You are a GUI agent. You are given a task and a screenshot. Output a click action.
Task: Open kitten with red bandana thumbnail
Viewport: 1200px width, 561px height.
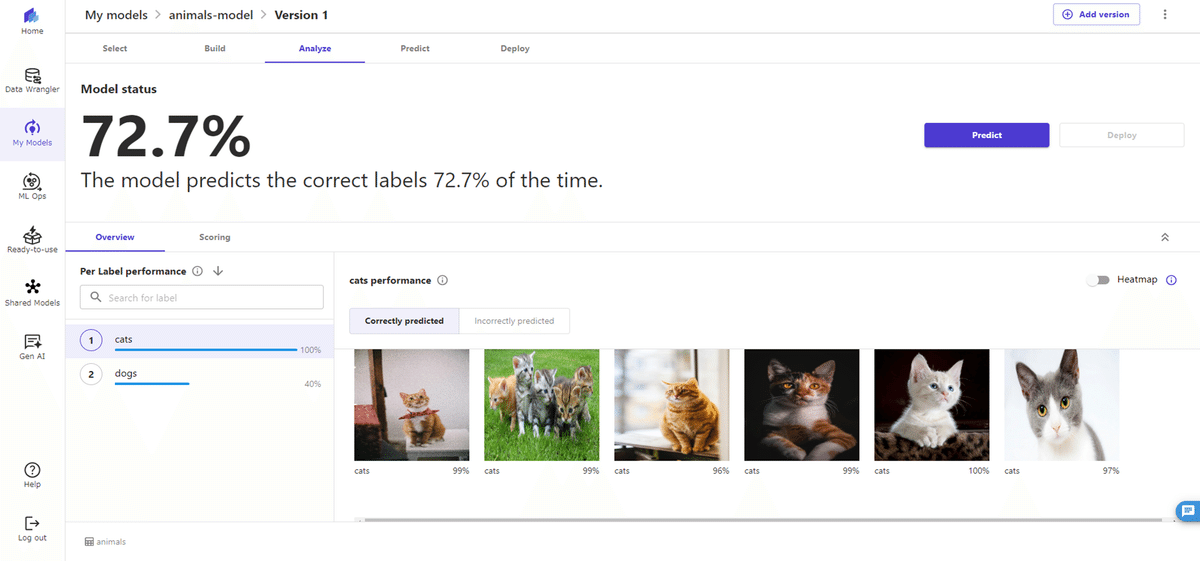pos(412,404)
